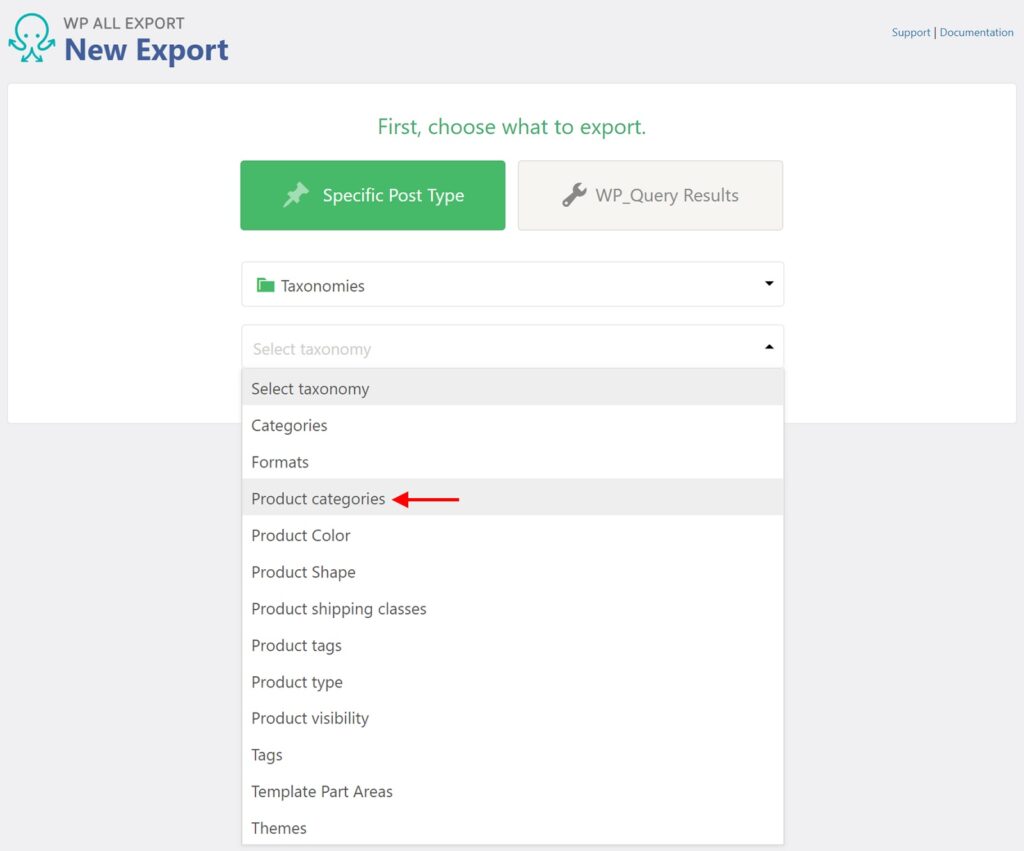Image resolution: width=1024 pixels, height=851 pixels.
Task: Click the pin icon on Specific Post Type
Action: coord(296,195)
